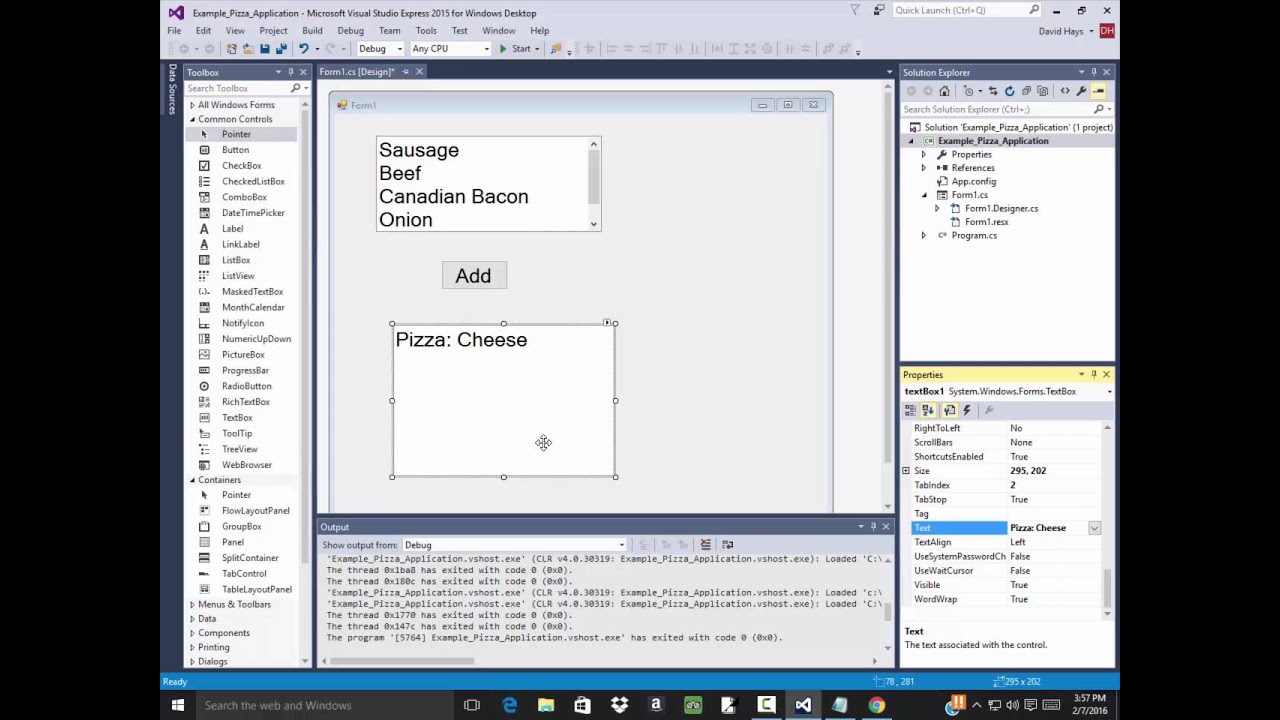Expand Menus & Toolbars toolbox group
Viewport: 1280px width, 720px height.
(193, 604)
